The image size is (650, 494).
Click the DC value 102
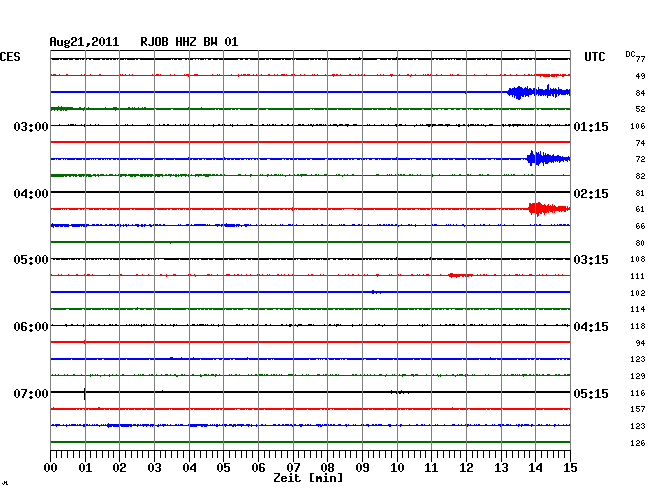coord(638,293)
